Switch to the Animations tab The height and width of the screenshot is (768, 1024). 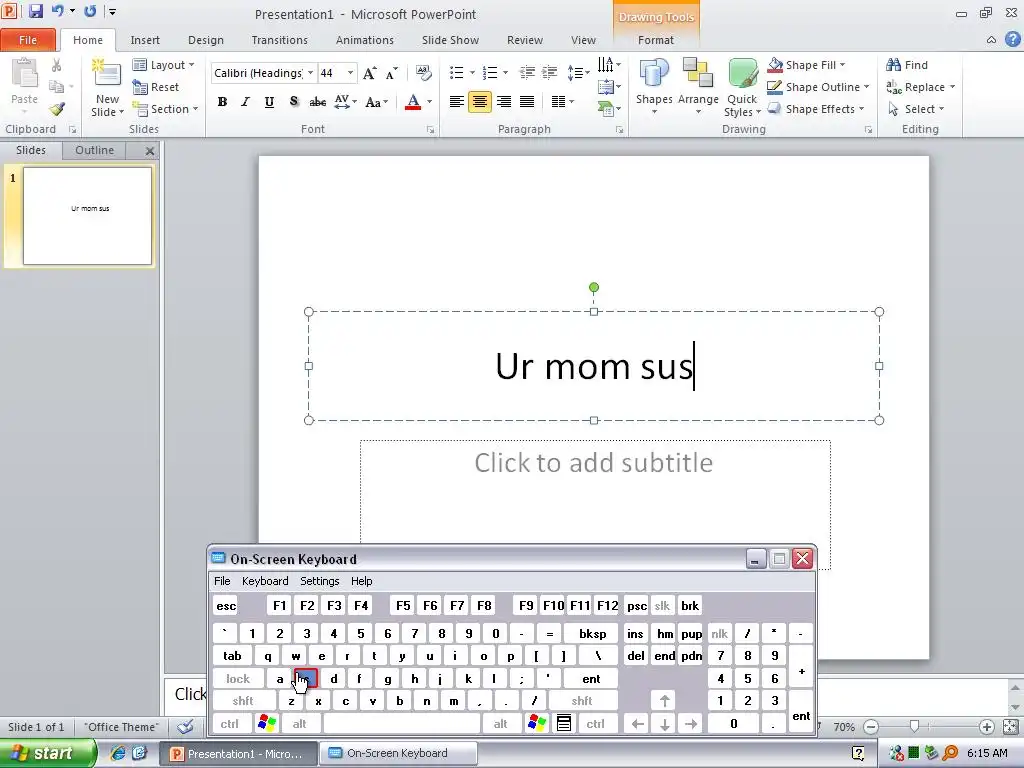(x=364, y=40)
